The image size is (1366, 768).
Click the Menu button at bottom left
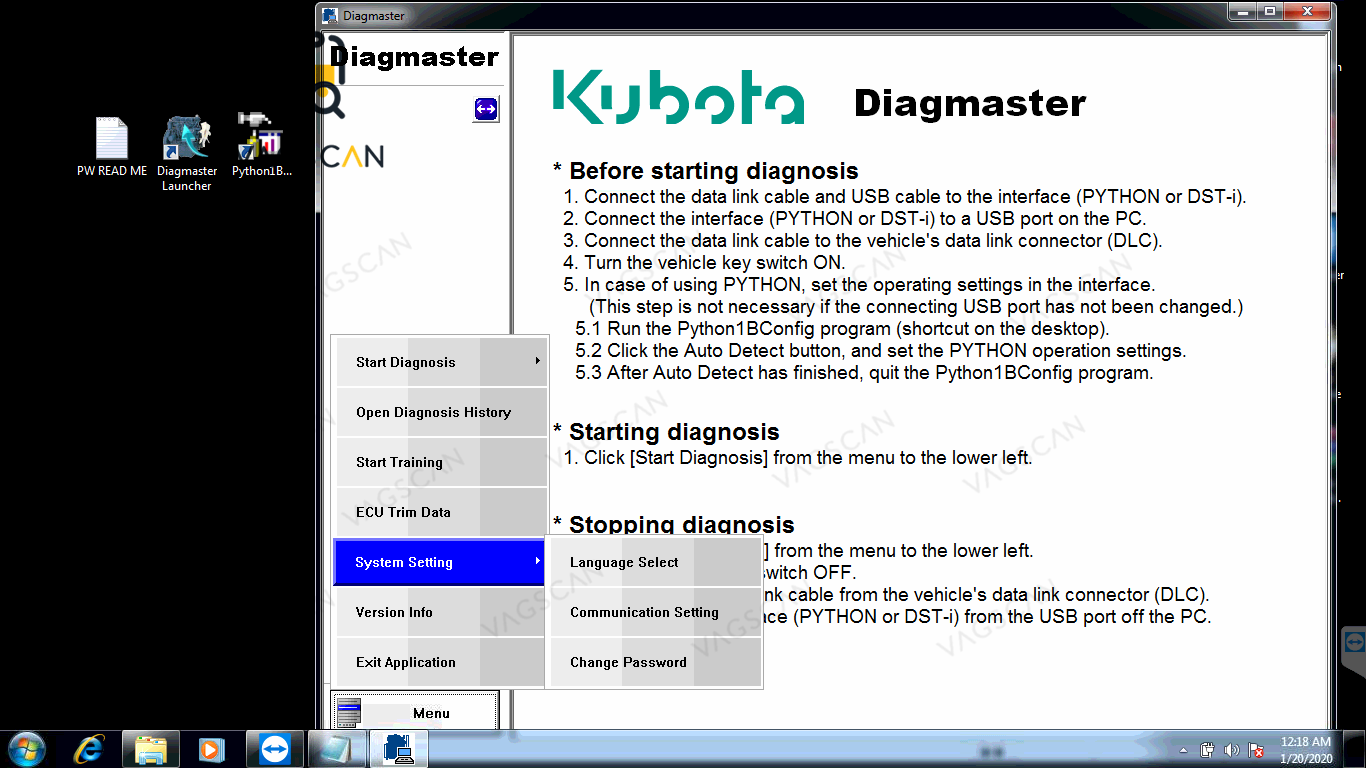click(415, 713)
